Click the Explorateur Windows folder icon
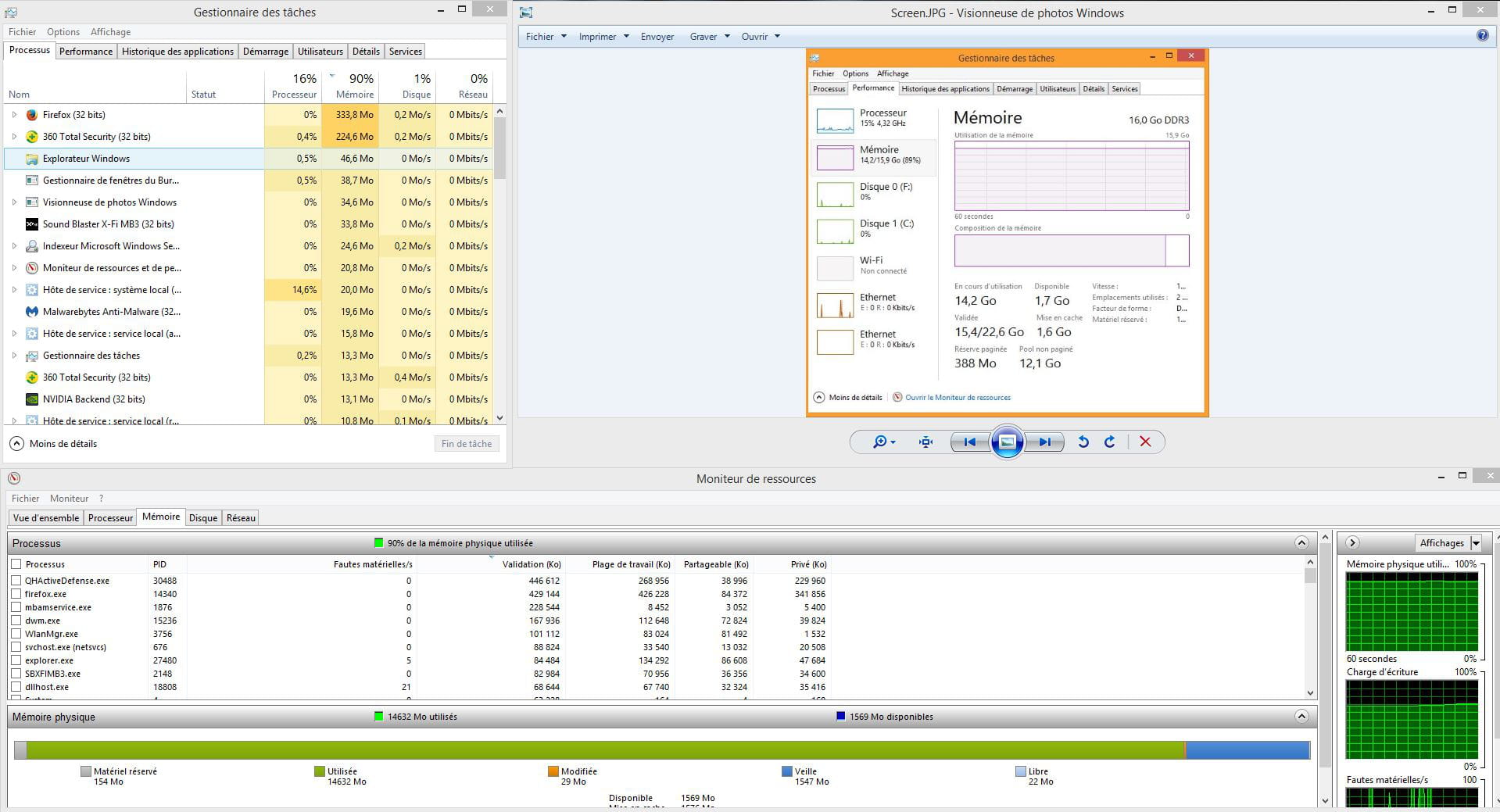 point(32,159)
